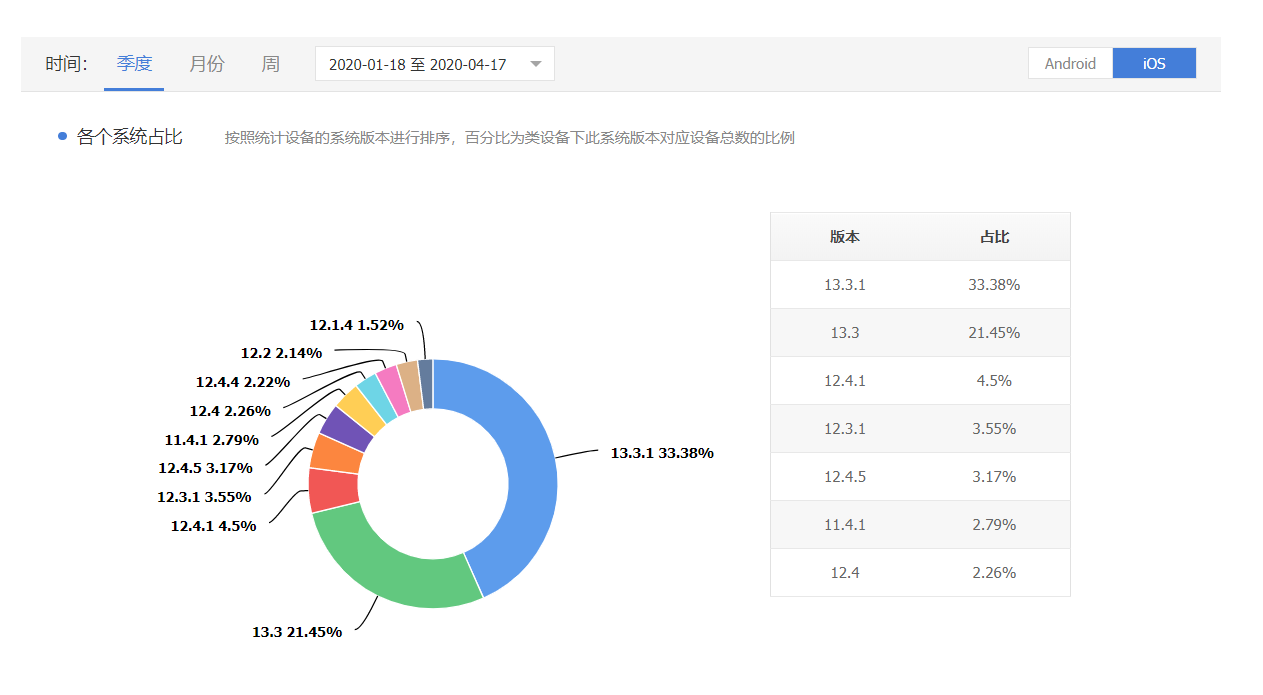
Task: Click table cell 21.45%
Action: click(994, 333)
